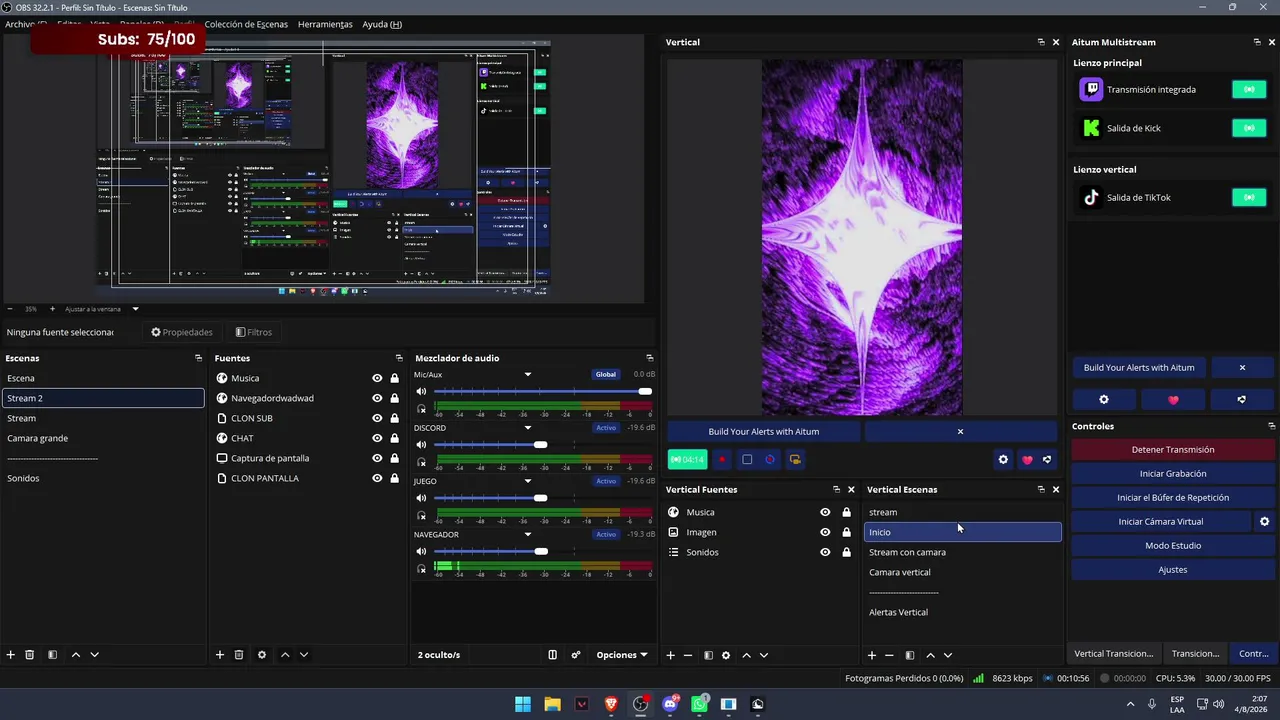Viewport: 1280px width, 720px height.
Task: Hide Imagen in Vertical Fuentes
Action: point(825,532)
